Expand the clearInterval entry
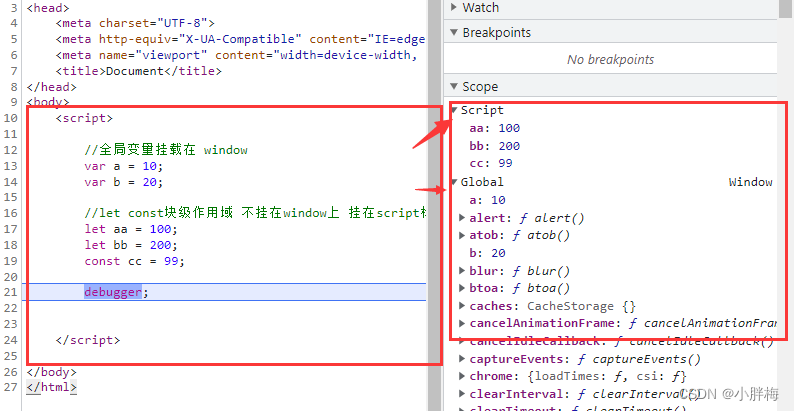This screenshot has width=794, height=411. coord(462,394)
